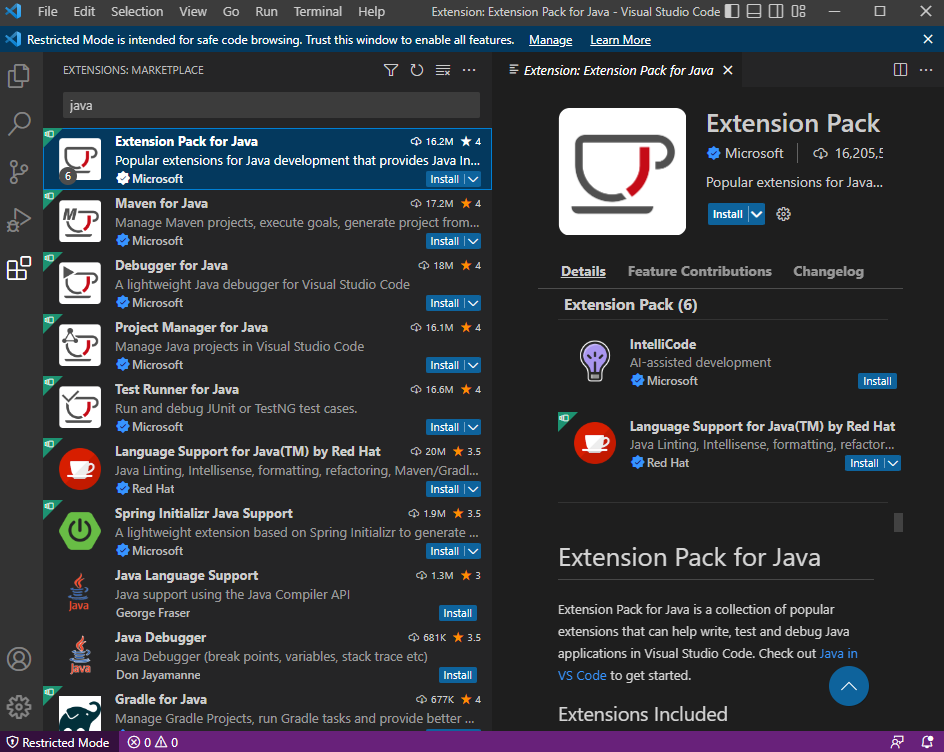Open the Explorer view in activity bar
The width and height of the screenshot is (944, 752).
[x=19, y=76]
